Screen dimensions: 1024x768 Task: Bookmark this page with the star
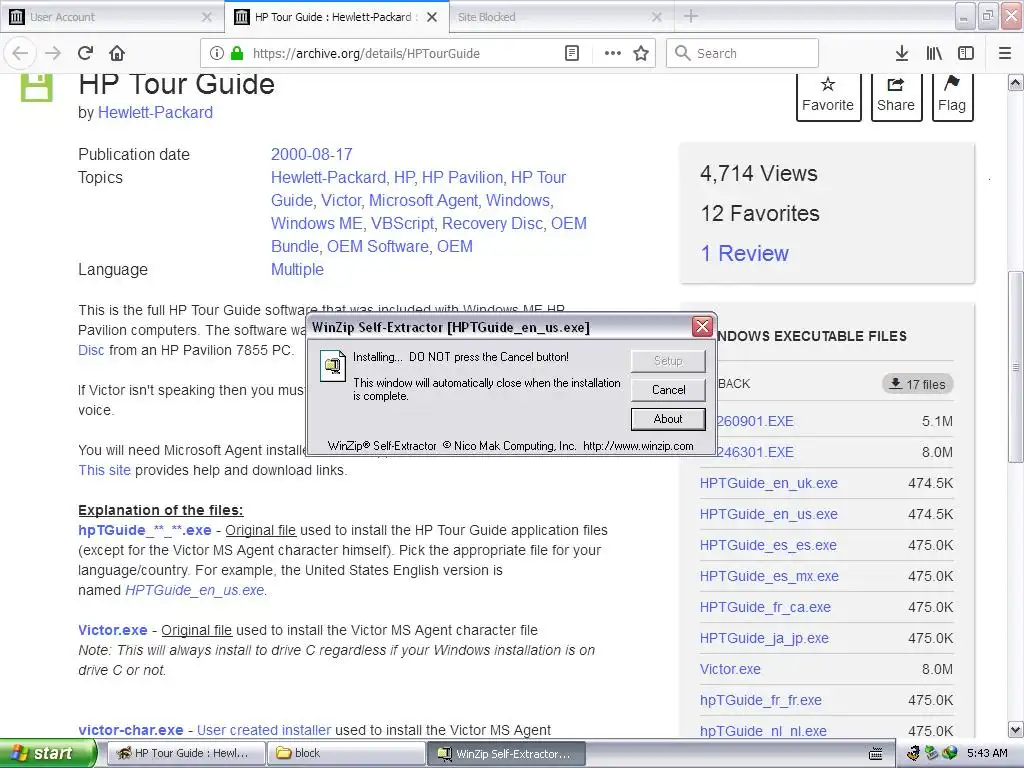(641, 53)
